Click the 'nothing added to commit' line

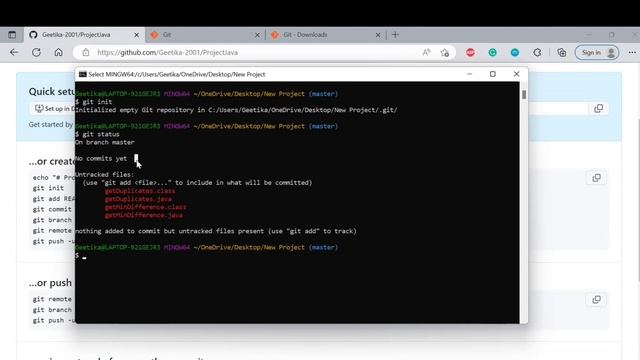pyautogui.click(x=216, y=231)
